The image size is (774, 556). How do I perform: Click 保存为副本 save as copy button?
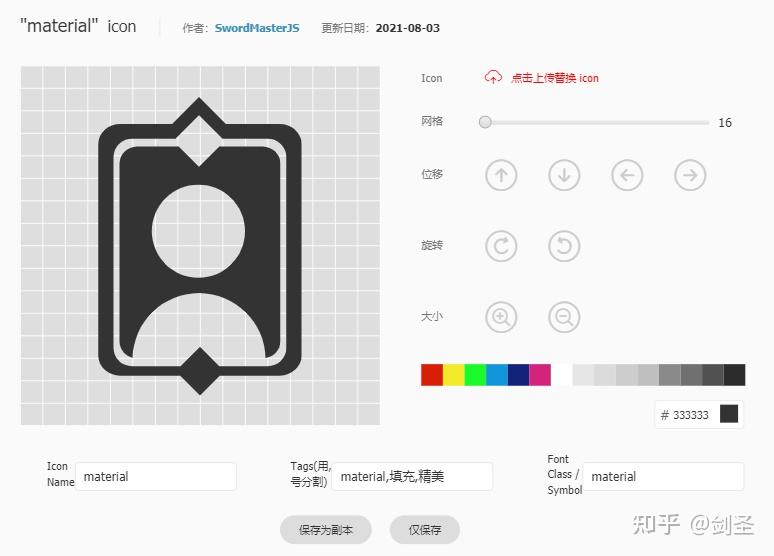(x=326, y=530)
